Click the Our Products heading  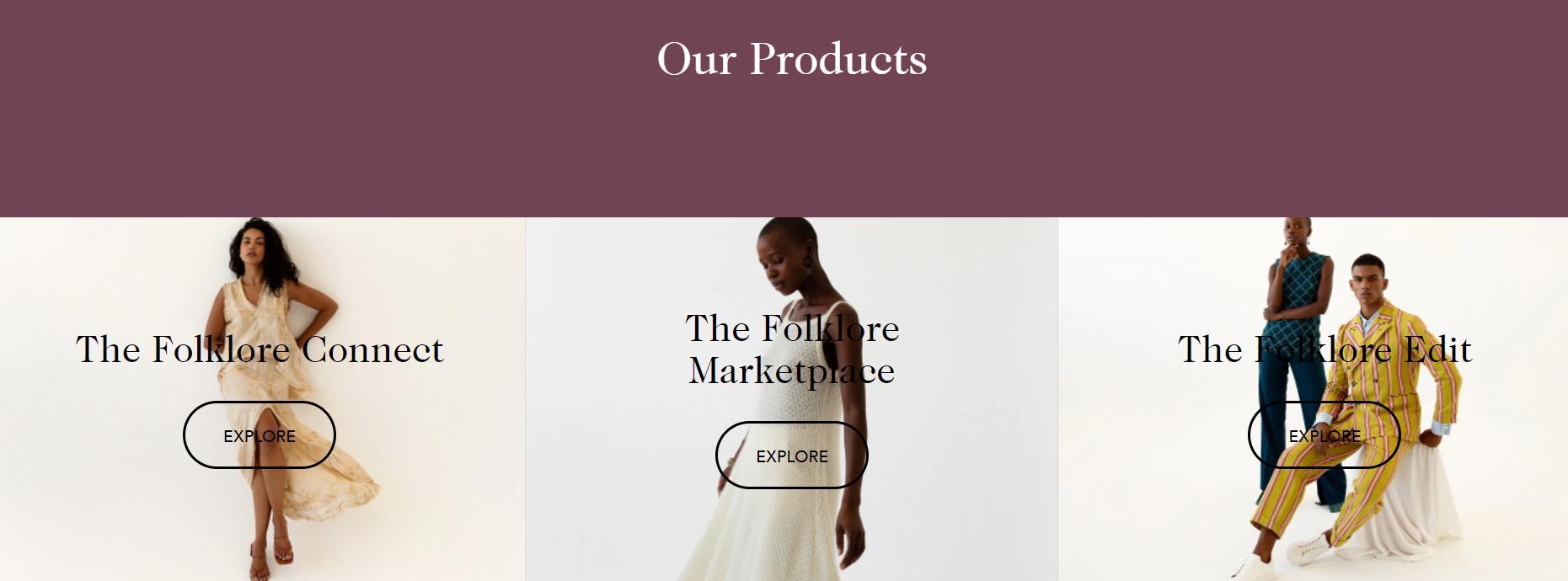pos(792,59)
